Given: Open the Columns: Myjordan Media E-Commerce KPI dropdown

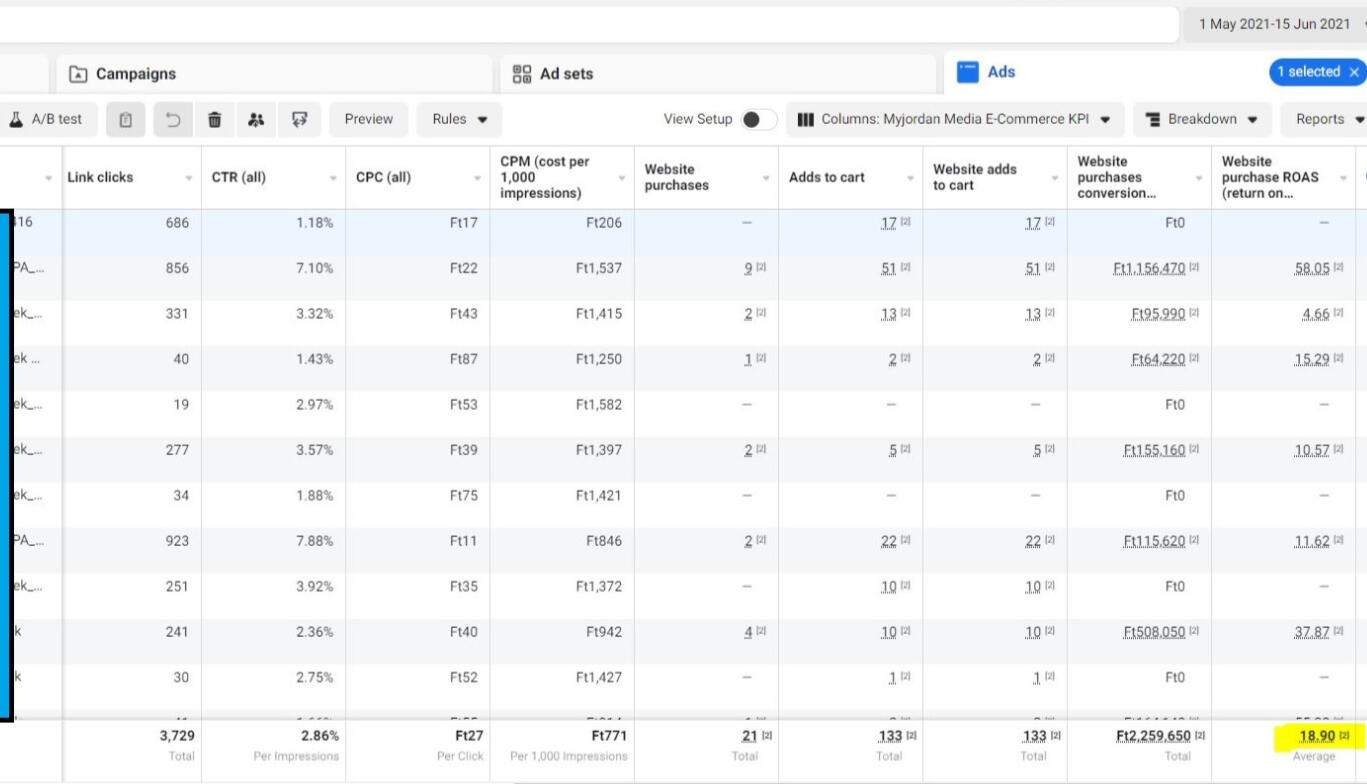Looking at the screenshot, I should pyautogui.click(x=954, y=119).
